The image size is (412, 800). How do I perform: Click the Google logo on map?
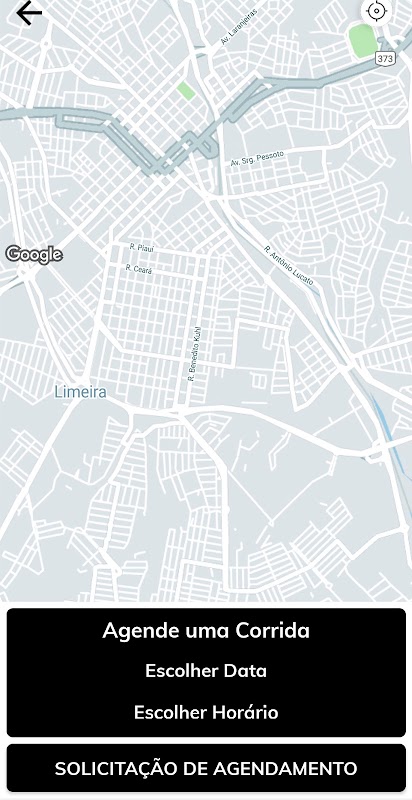click(34, 254)
